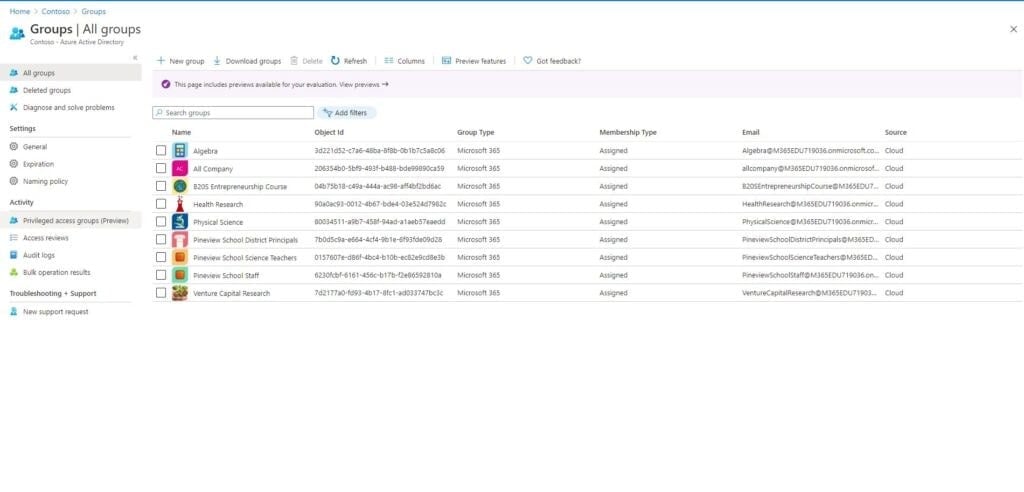Open Deleted groups in sidebar

(46, 90)
